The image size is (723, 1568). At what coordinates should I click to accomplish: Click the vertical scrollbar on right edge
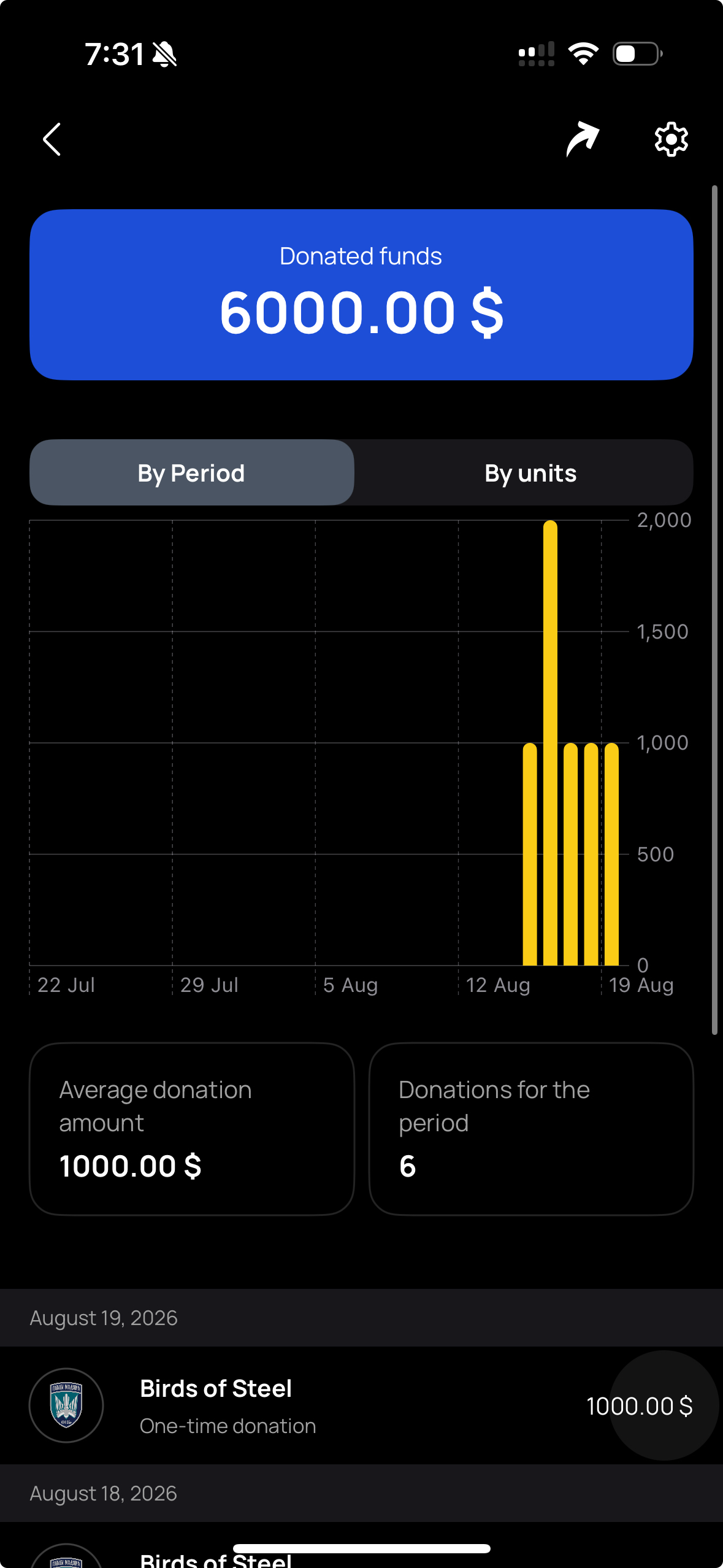(x=714, y=610)
